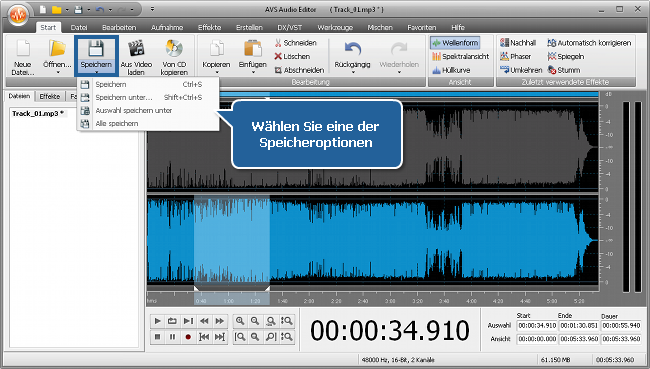650x369 pixels.
Task: Click the zoom out magnifier with minus
Action: click(x=255, y=321)
